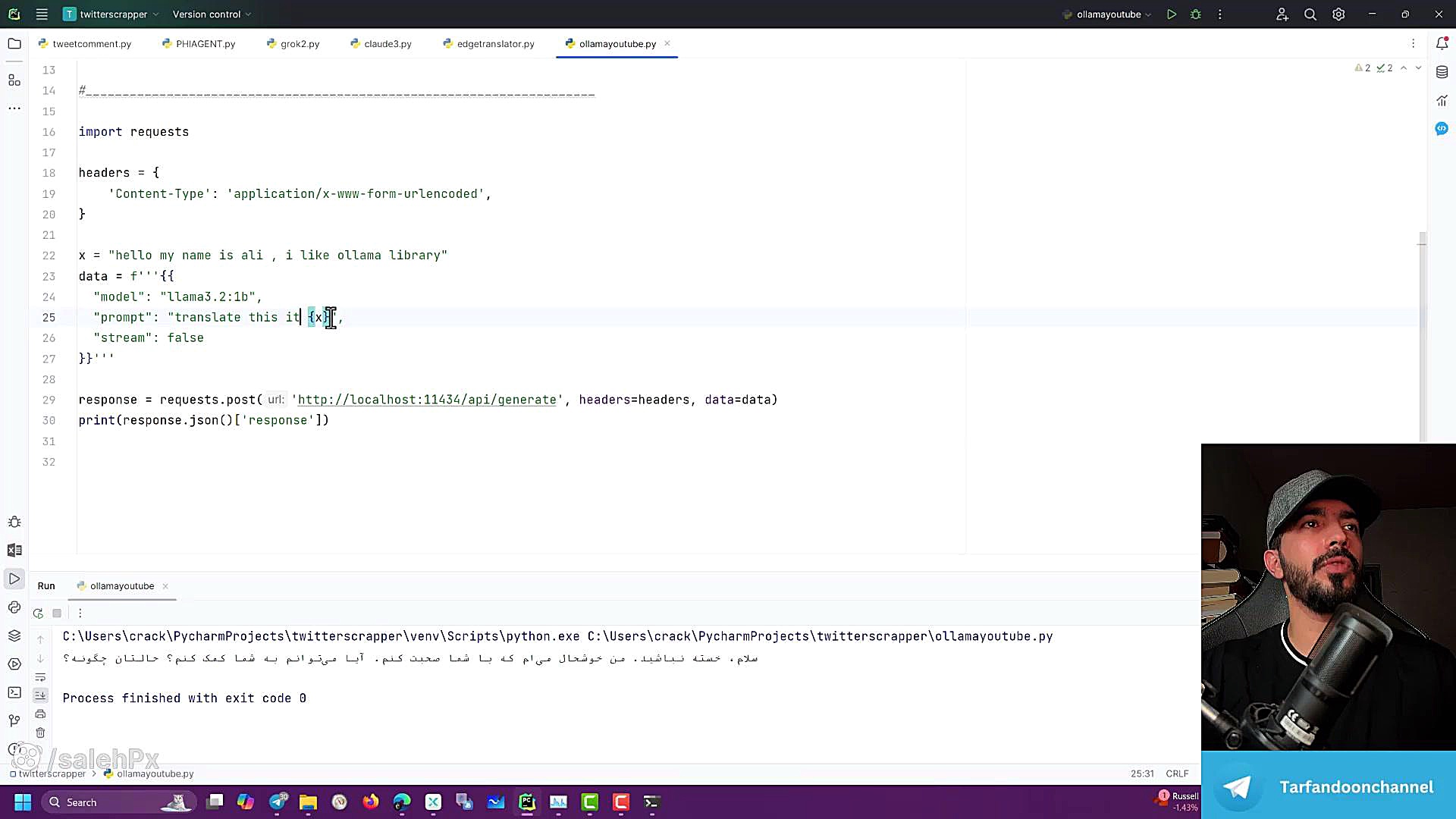Screen dimensions: 1456x819
Task: Open the Terminal tool window
Action: pyautogui.click(x=14, y=692)
